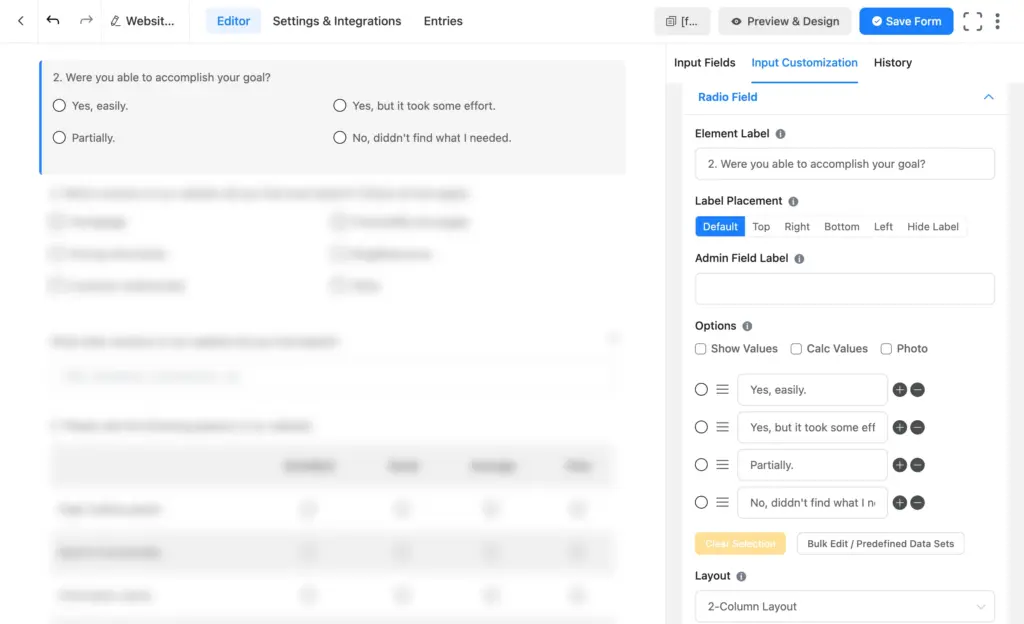
Task: Add option after "No, didn't find what I n"
Action: pyautogui.click(x=899, y=503)
